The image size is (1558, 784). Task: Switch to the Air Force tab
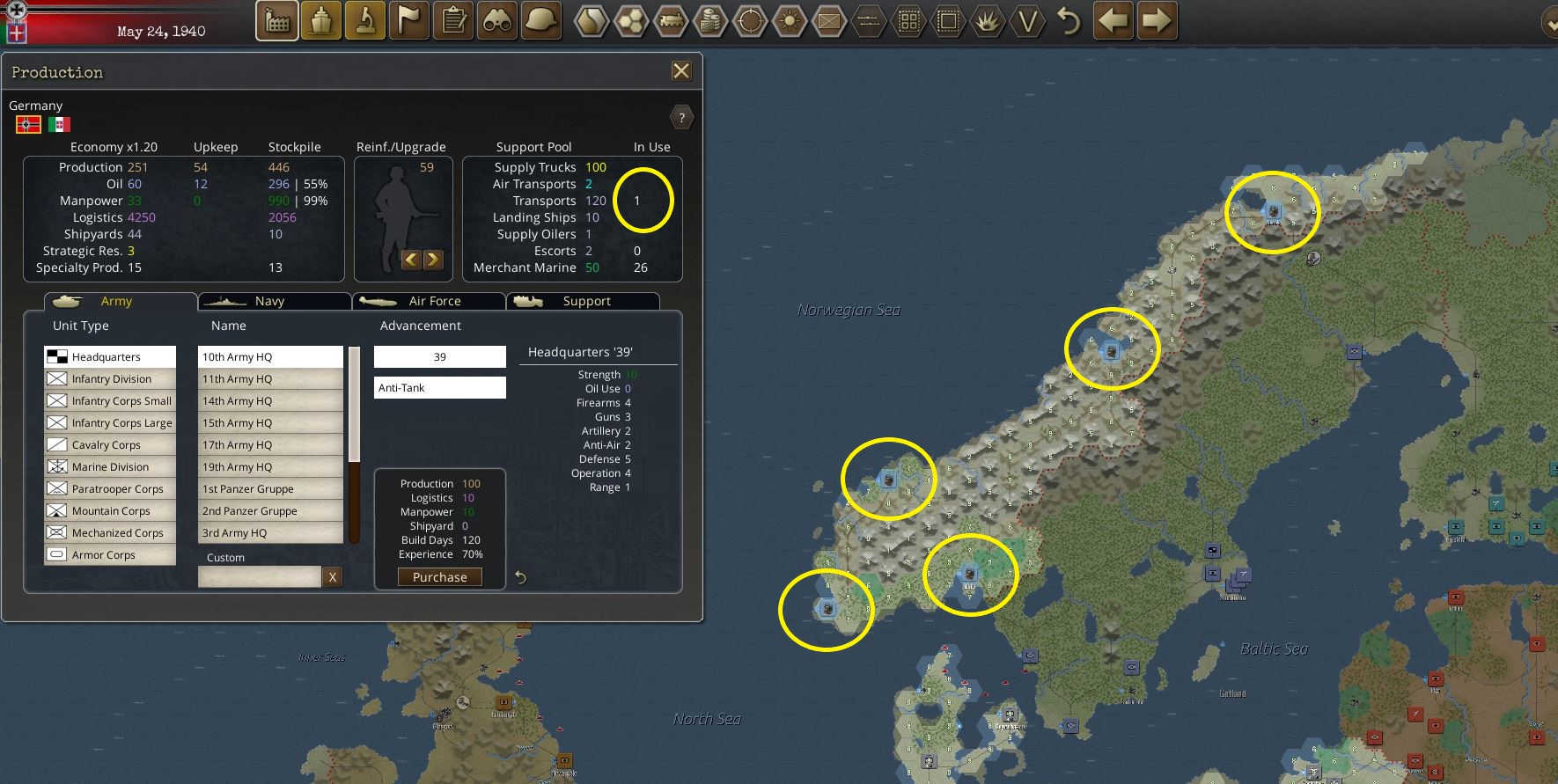pyautogui.click(x=429, y=301)
